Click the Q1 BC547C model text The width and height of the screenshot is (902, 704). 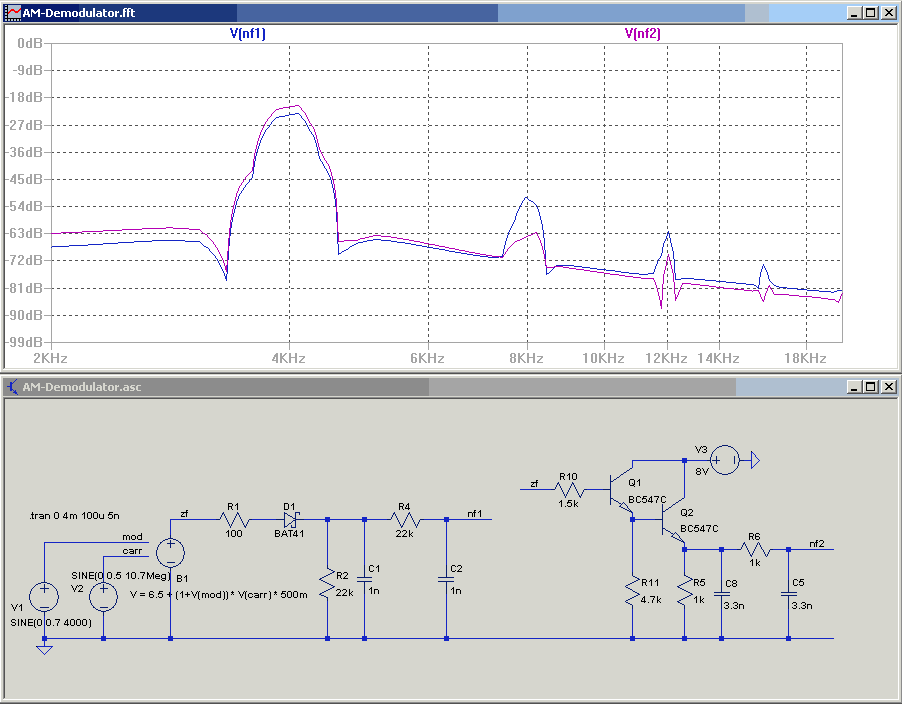(647, 500)
